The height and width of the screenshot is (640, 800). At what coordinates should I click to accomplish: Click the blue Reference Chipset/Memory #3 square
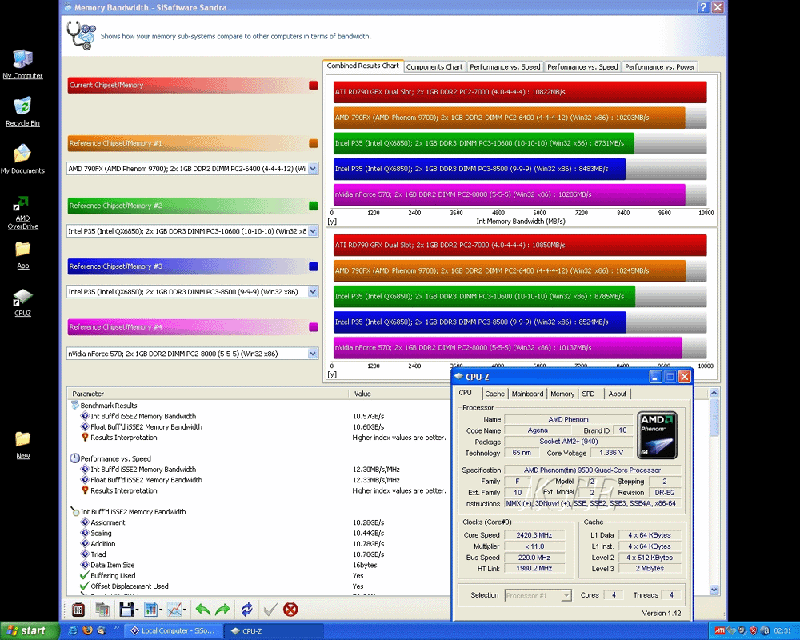coord(314,266)
